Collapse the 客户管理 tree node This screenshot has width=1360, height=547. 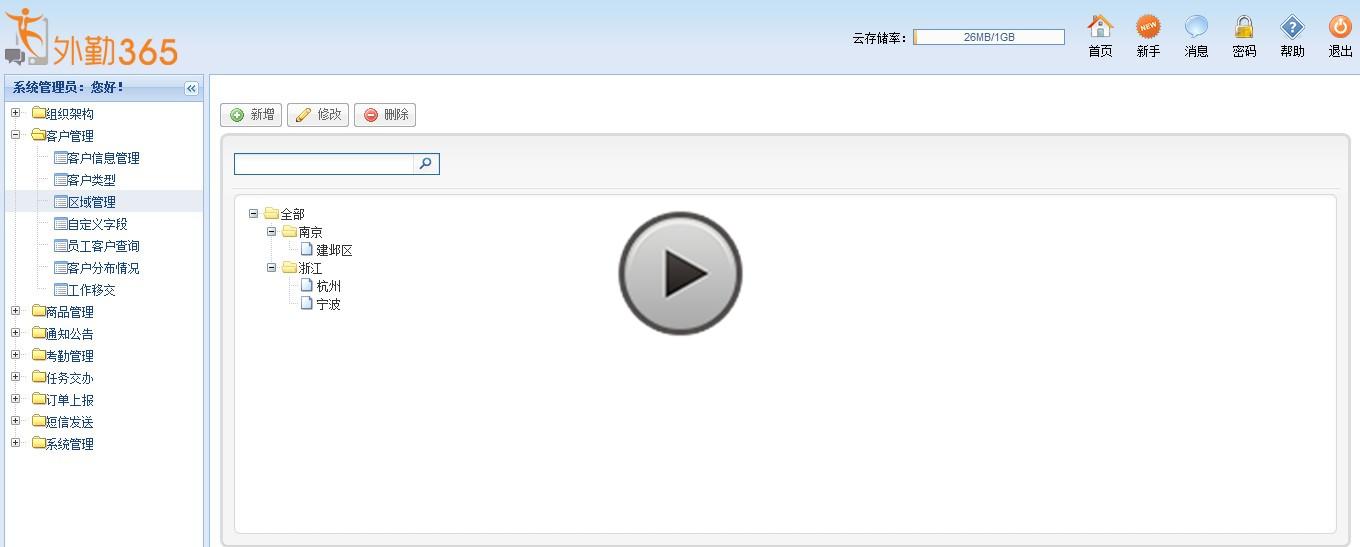point(16,135)
